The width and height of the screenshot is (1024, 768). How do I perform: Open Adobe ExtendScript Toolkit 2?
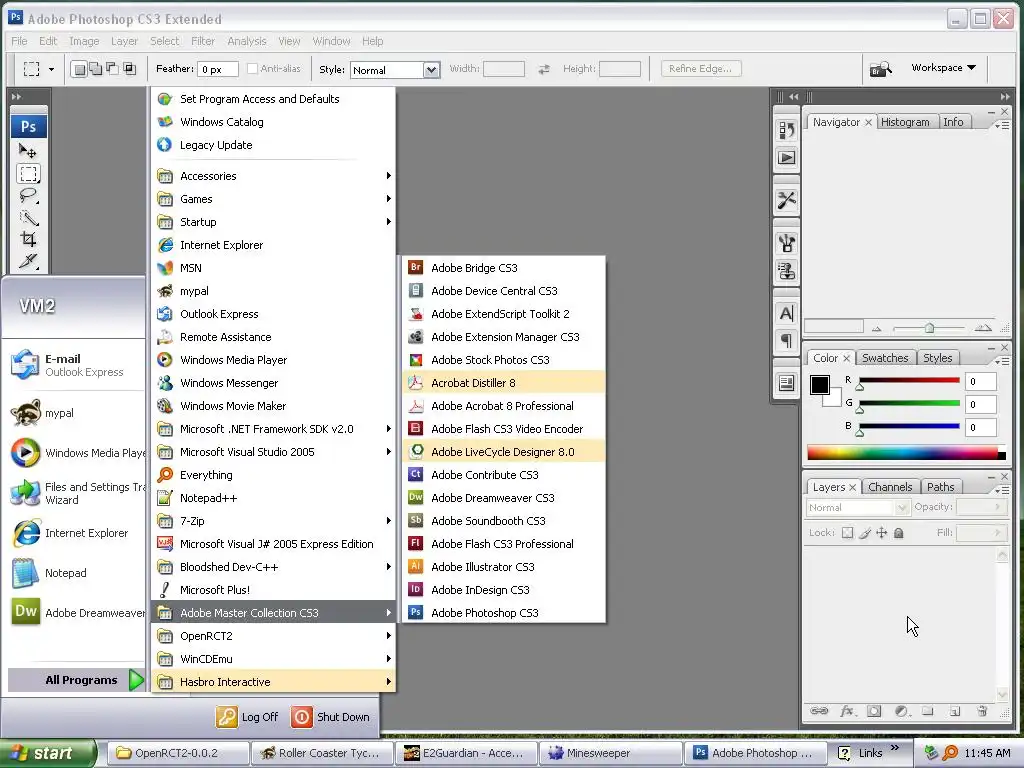point(504,314)
